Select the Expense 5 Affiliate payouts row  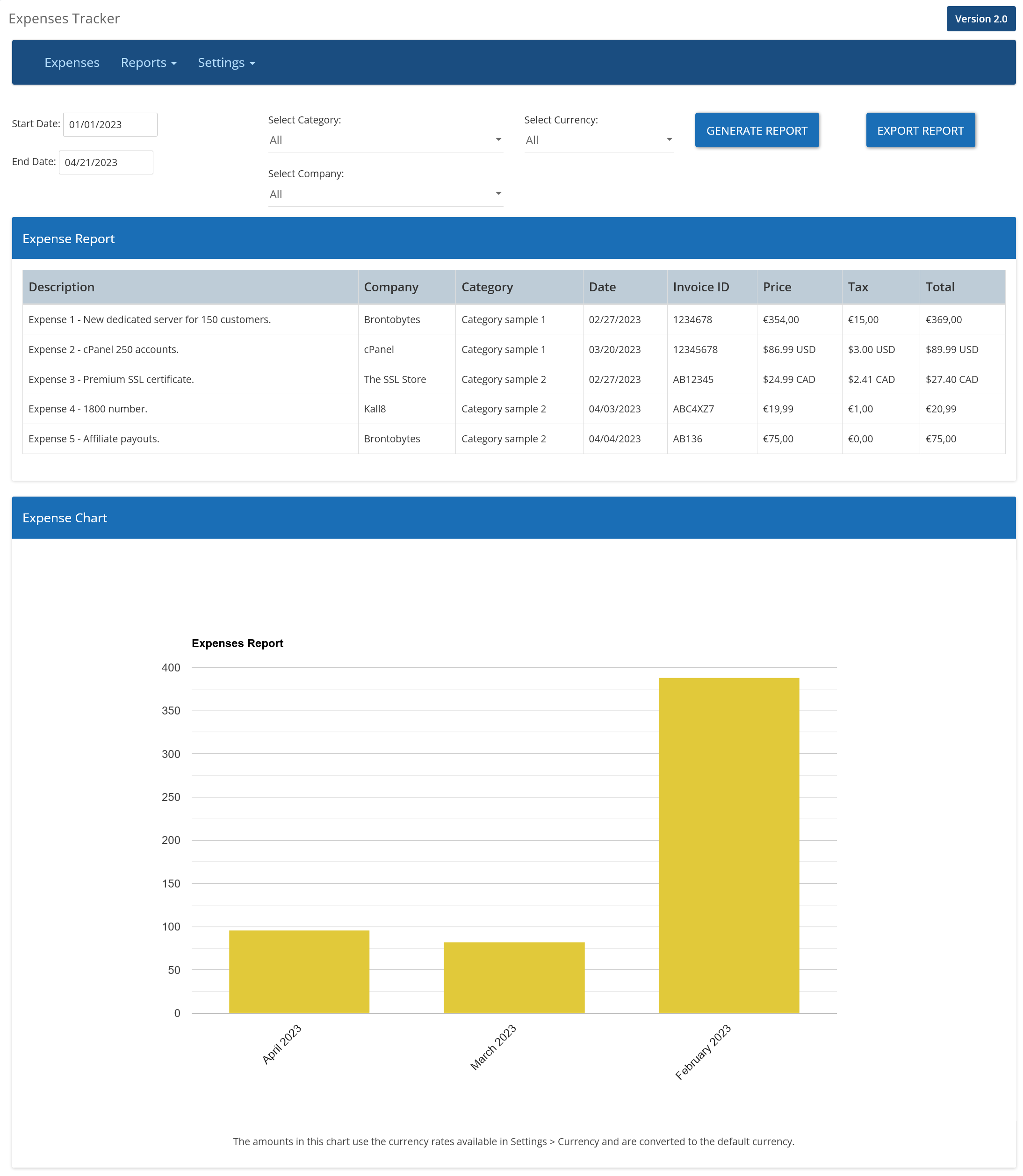94,439
